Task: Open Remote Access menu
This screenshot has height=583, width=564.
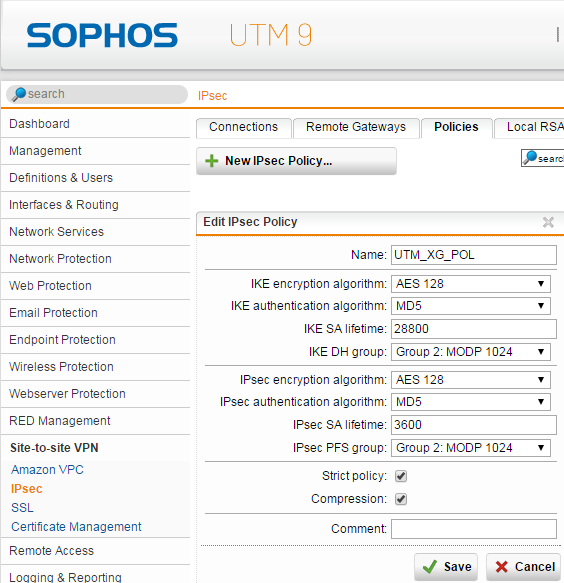Action: pyautogui.click(x=96, y=551)
